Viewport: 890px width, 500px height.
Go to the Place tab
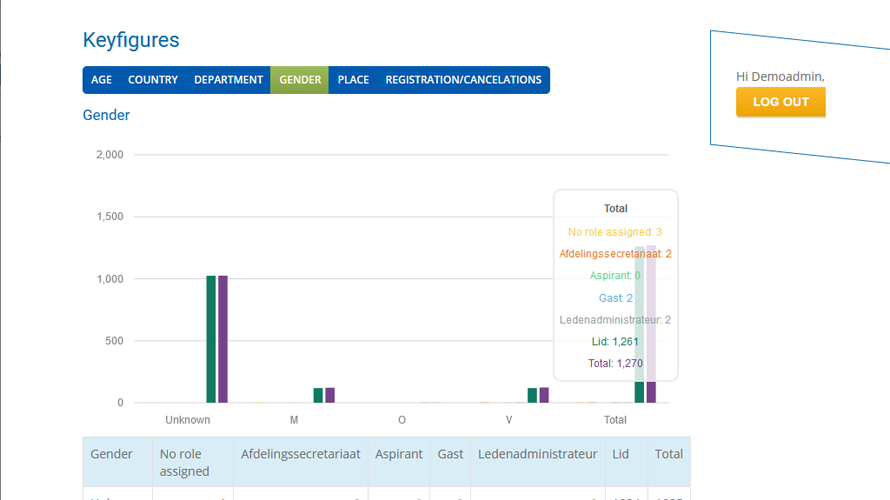click(x=353, y=80)
